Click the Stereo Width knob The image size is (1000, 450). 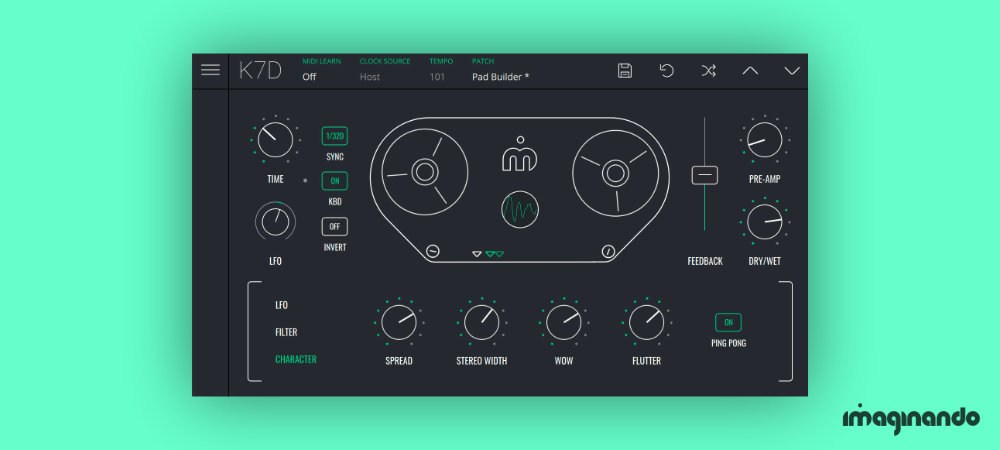481,322
